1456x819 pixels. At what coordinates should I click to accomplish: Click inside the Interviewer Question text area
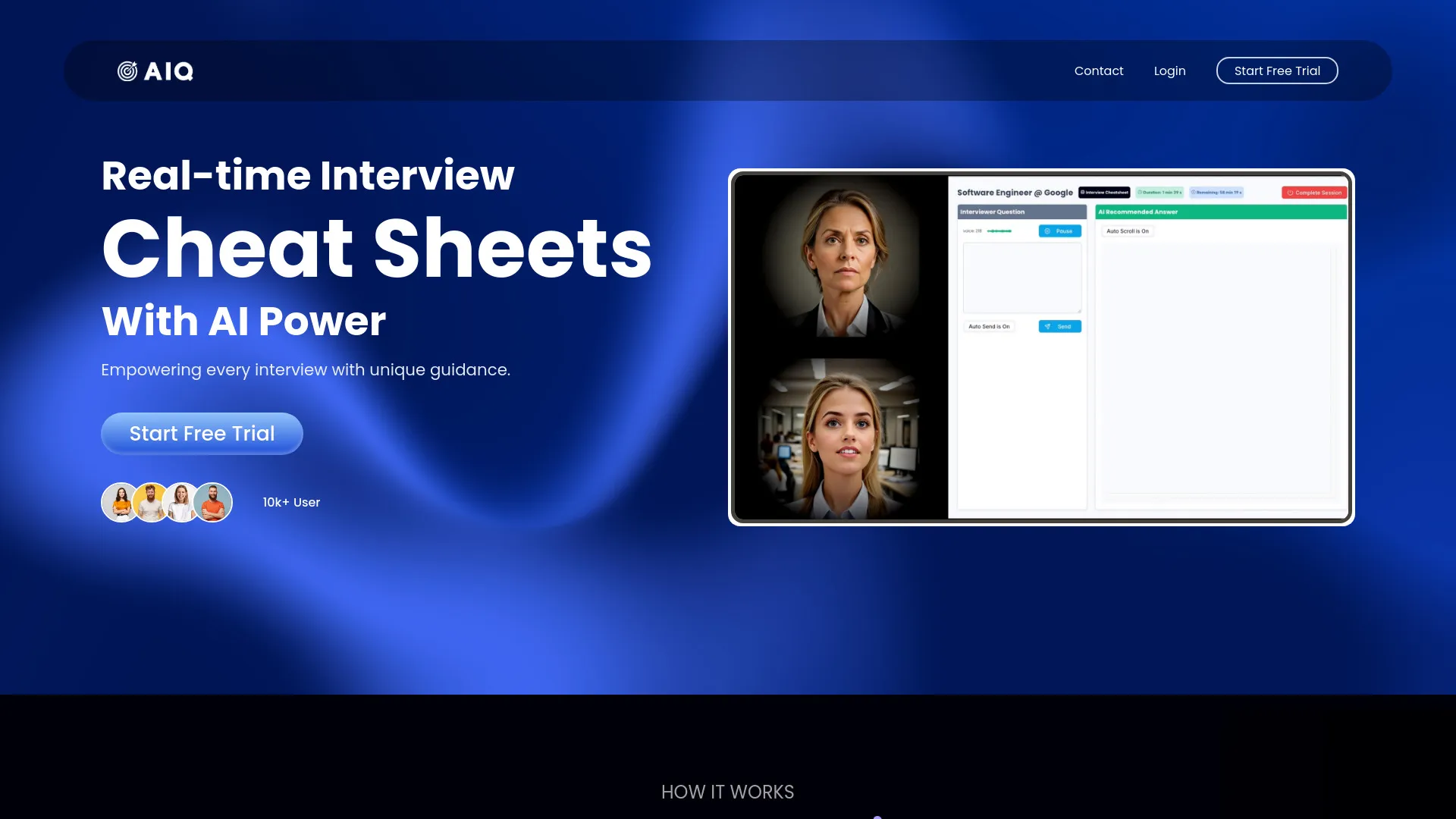tap(1021, 278)
